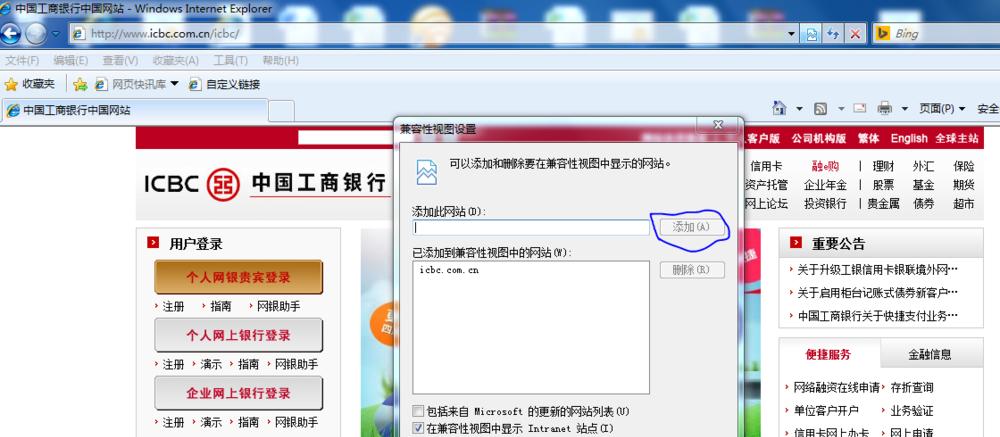The image size is (1000, 437).
Task: Open the 收藏夹(A) menu
Action: pyautogui.click(x=175, y=61)
